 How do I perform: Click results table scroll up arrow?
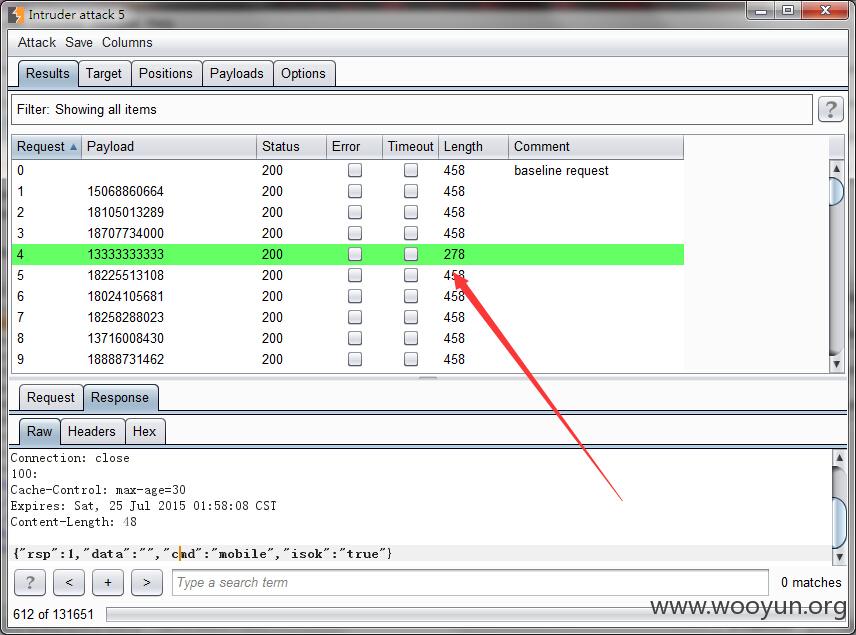pos(836,169)
